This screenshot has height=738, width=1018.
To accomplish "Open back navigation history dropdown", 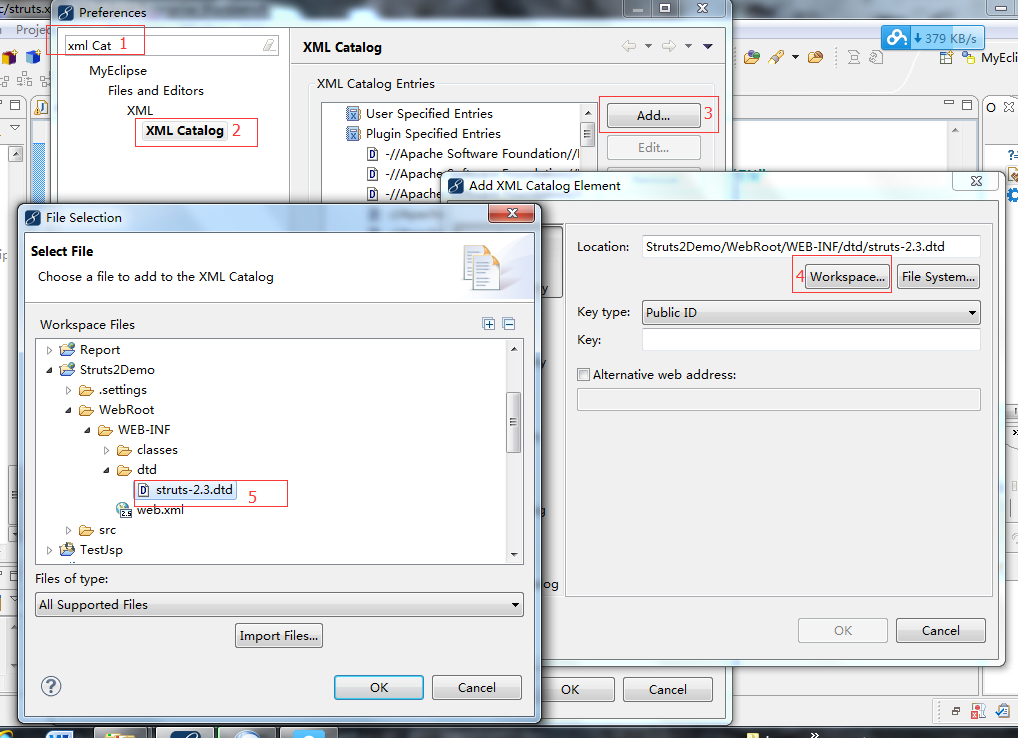I will tap(648, 46).
